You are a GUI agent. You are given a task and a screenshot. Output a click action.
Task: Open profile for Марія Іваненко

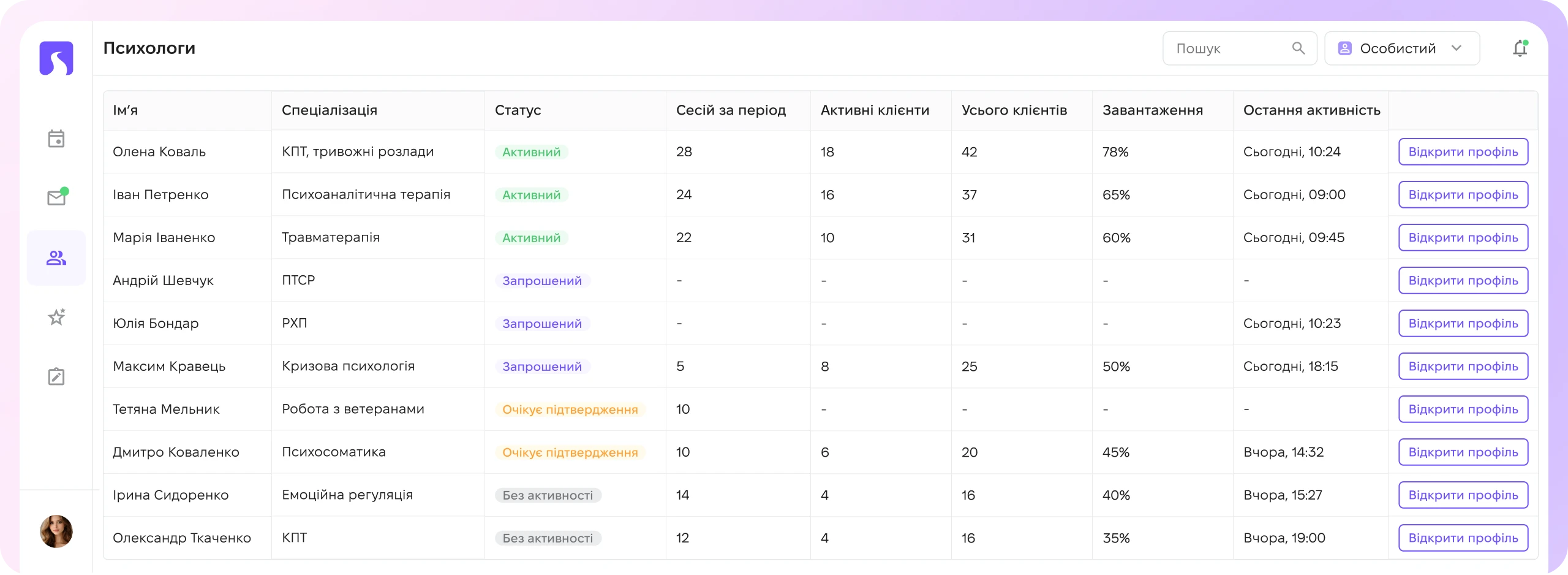(1463, 237)
